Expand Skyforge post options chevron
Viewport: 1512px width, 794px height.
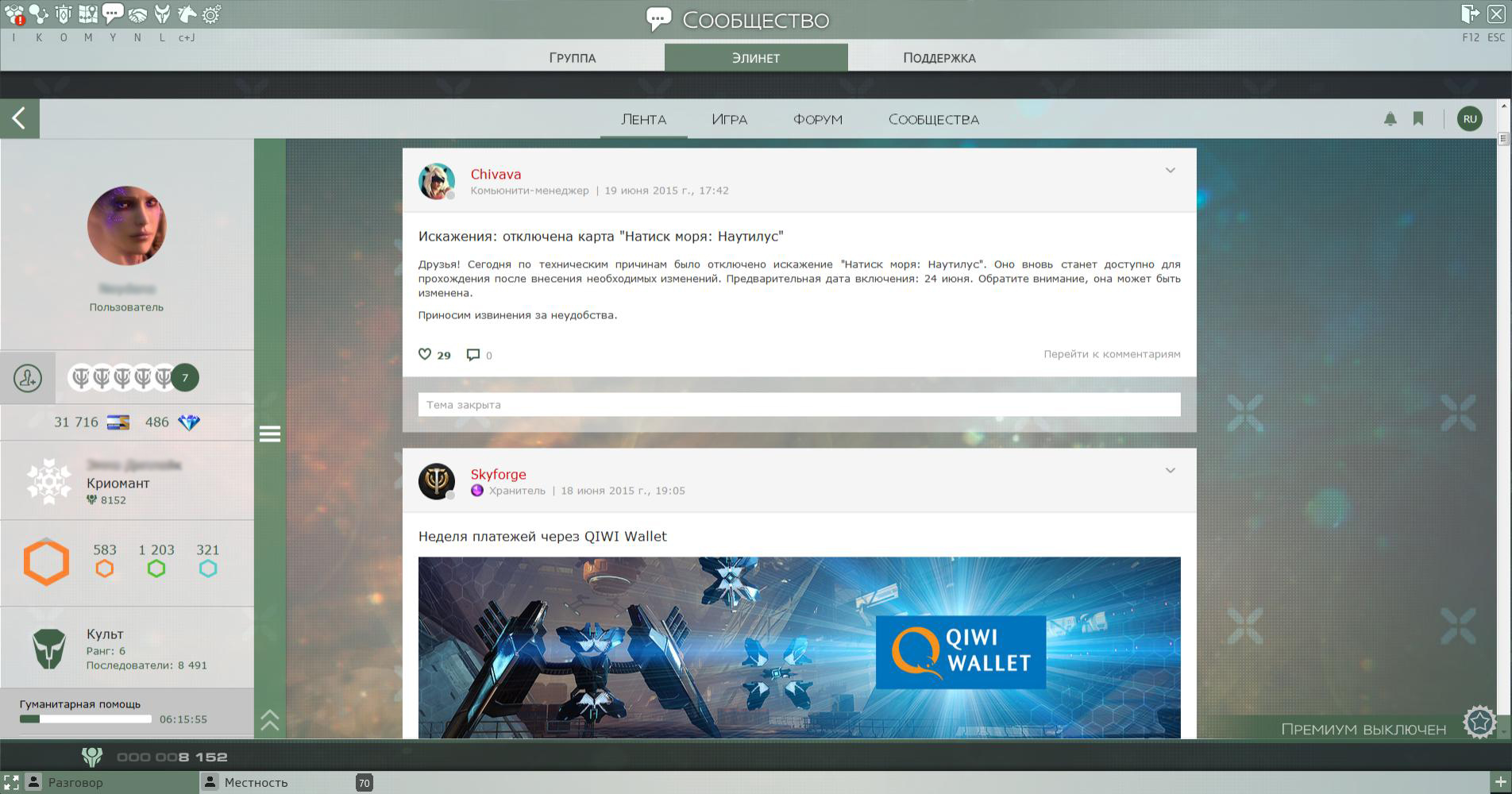coord(1170,471)
